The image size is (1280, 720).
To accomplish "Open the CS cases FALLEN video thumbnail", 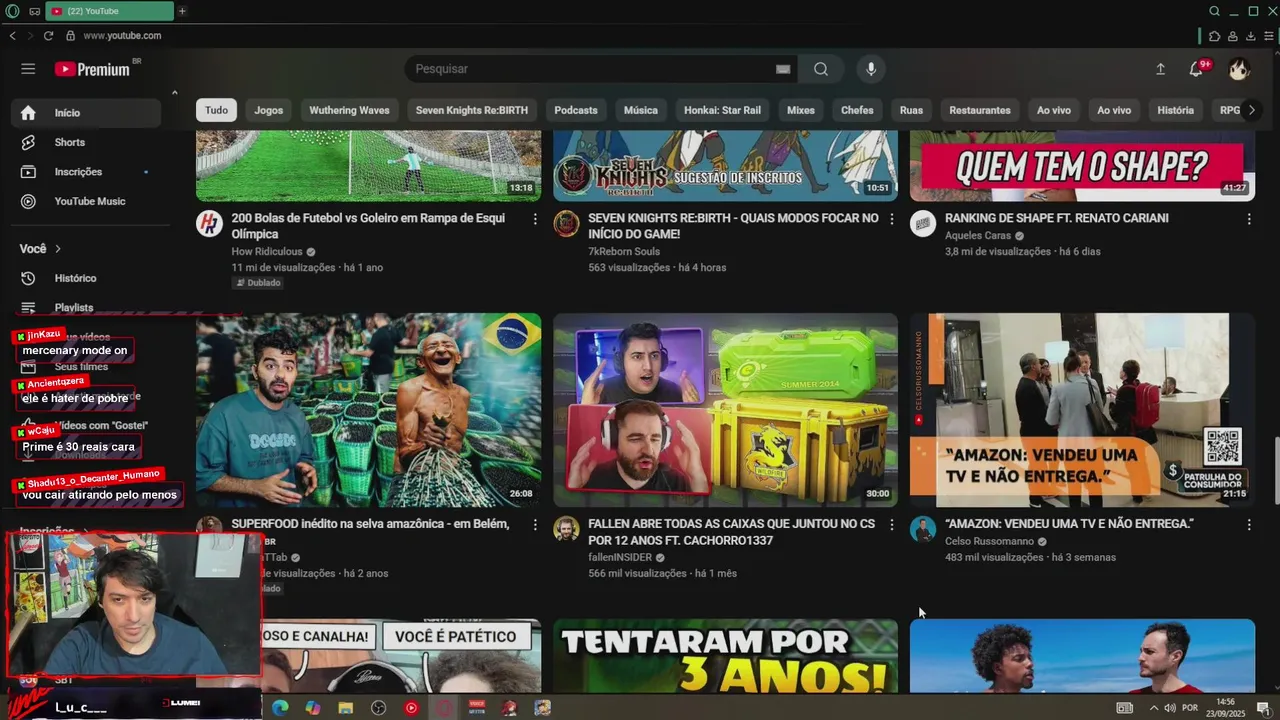I will click(725, 410).
